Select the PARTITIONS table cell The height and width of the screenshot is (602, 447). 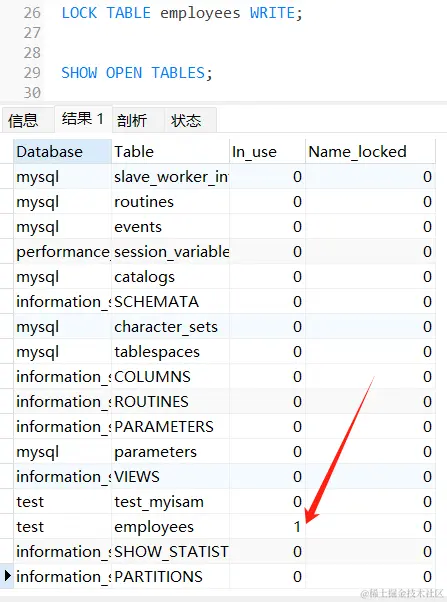click(x=171, y=576)
